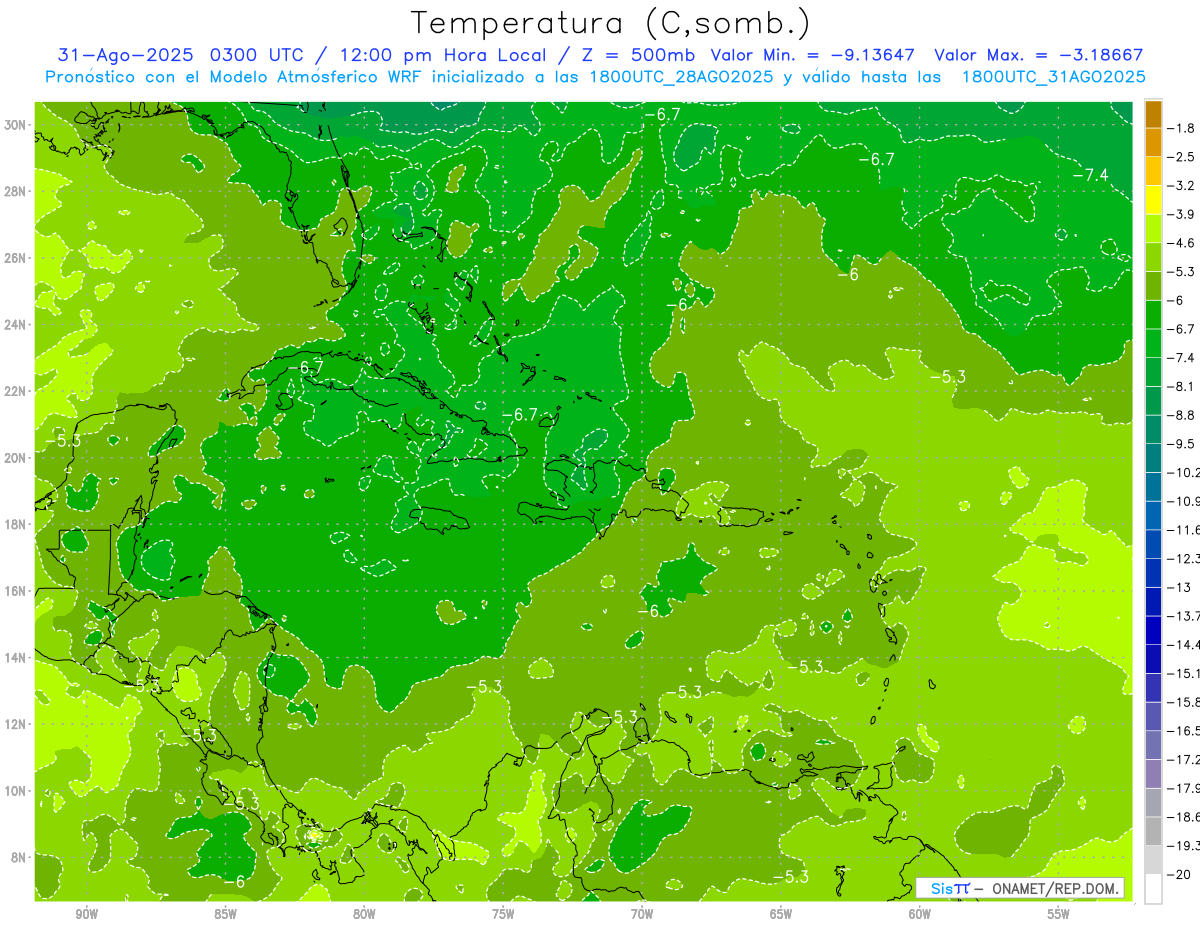Select the "Z = 500mb" level text
Image resolution: width=1200 pixels, height=927 pixels.
pos(638,55)
